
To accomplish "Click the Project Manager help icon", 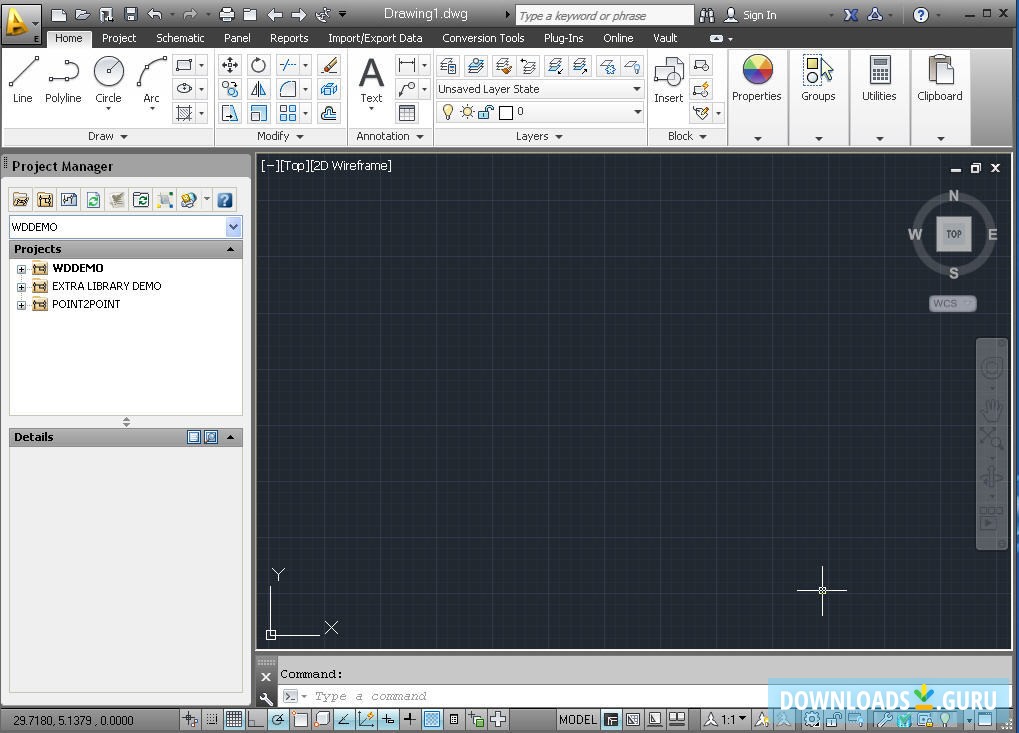I will tap(225, 199).
